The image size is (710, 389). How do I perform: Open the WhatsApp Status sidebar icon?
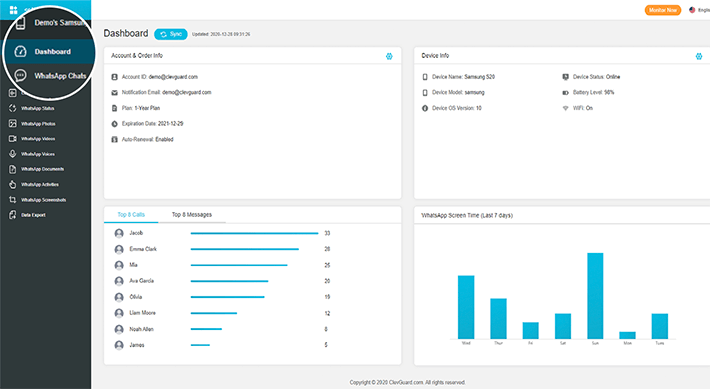pos(13,108)
